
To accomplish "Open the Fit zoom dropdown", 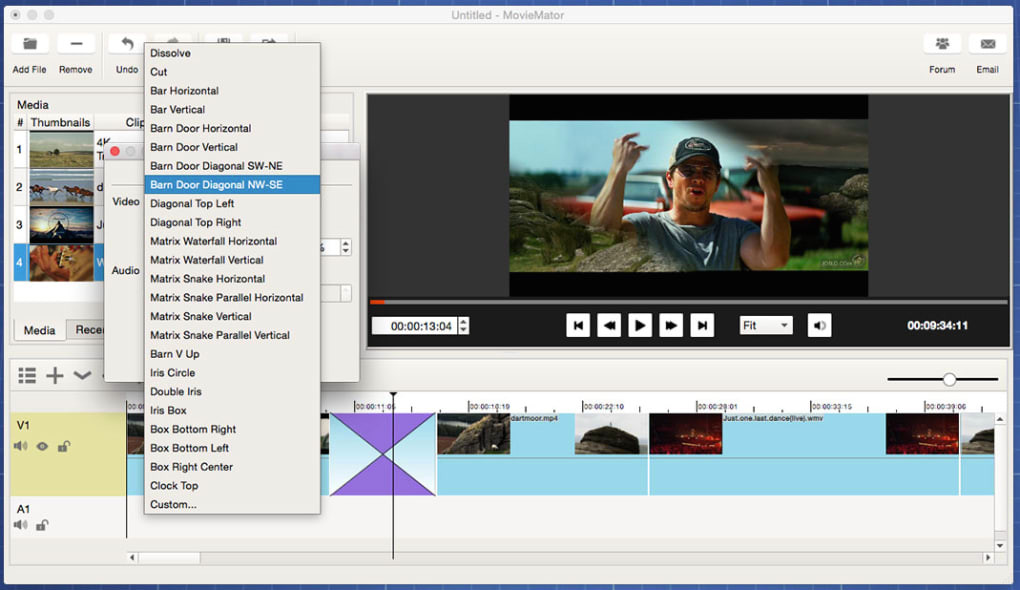I will (x=765, y=325).
